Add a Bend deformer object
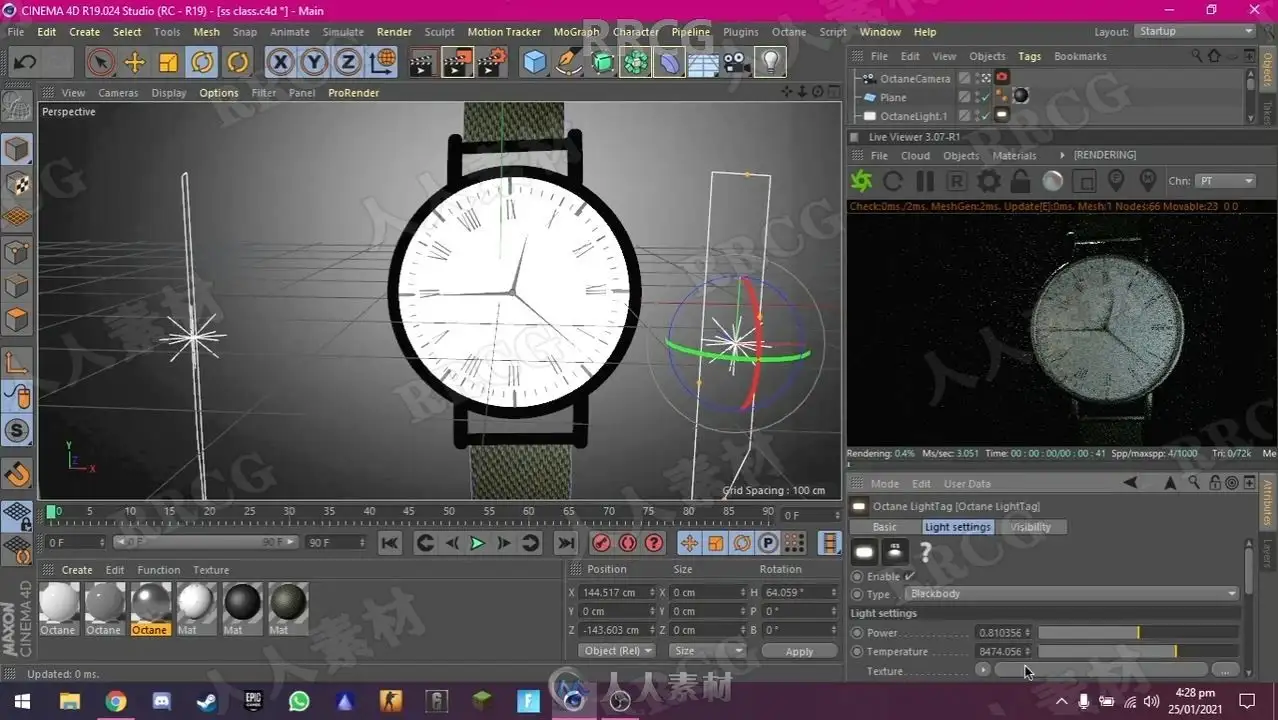The width and height of the screenshot is (1278, 720). tap(669, 62)
